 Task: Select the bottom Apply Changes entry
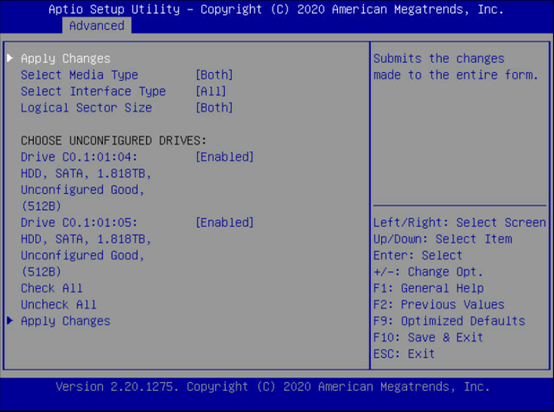[x=66, y=321]
